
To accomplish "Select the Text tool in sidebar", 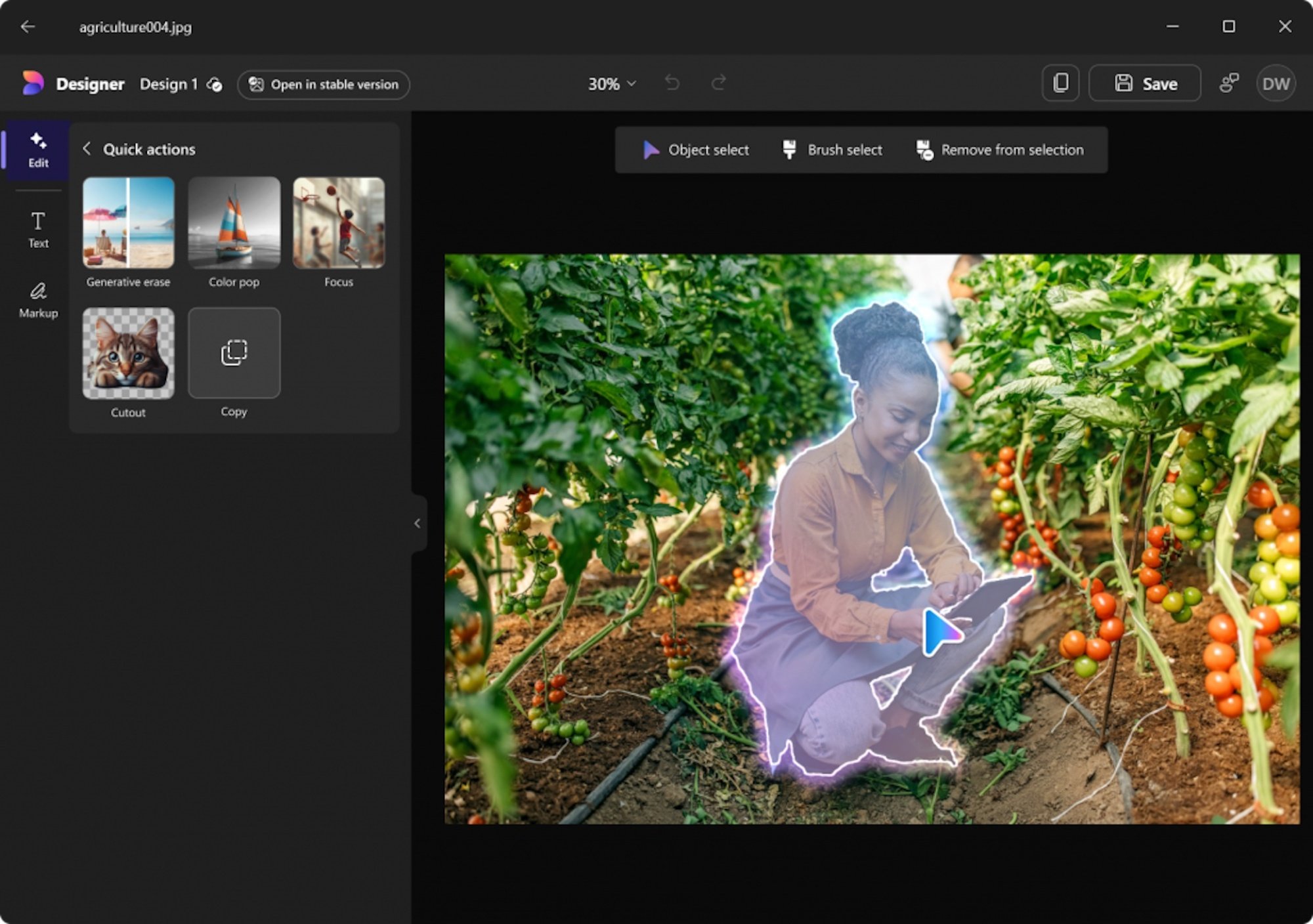I will click(x=37, y=227).
